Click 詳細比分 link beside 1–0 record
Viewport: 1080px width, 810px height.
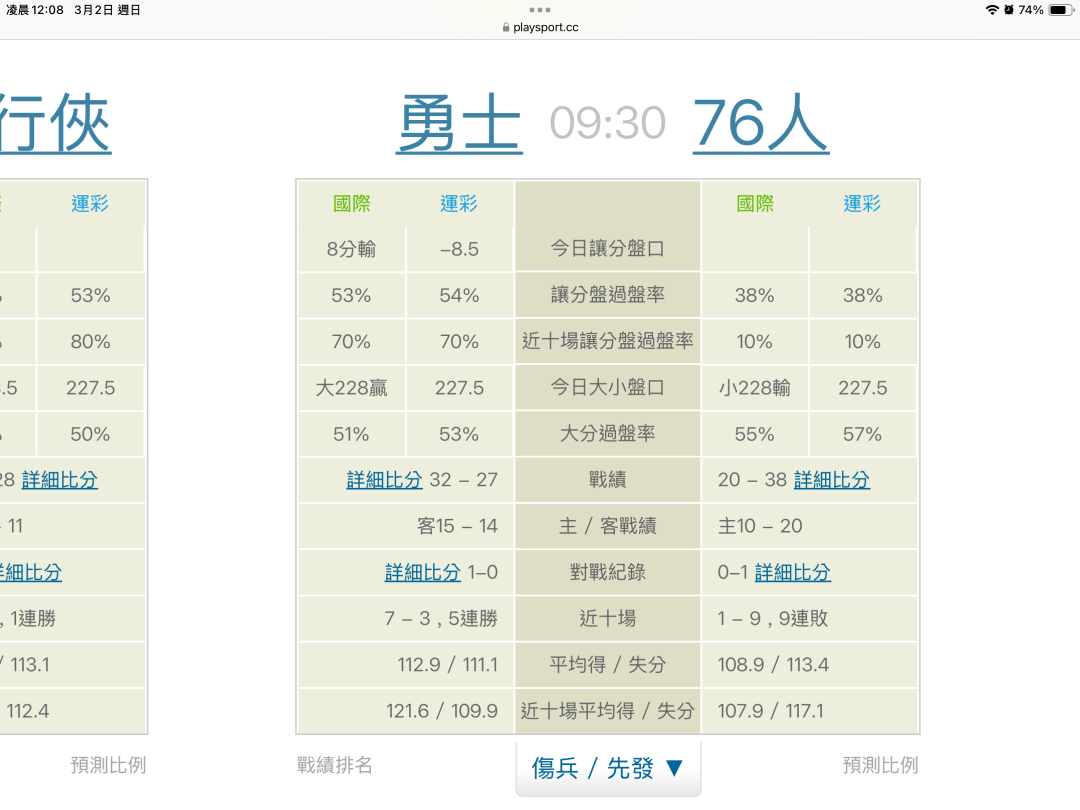[422, 572]
